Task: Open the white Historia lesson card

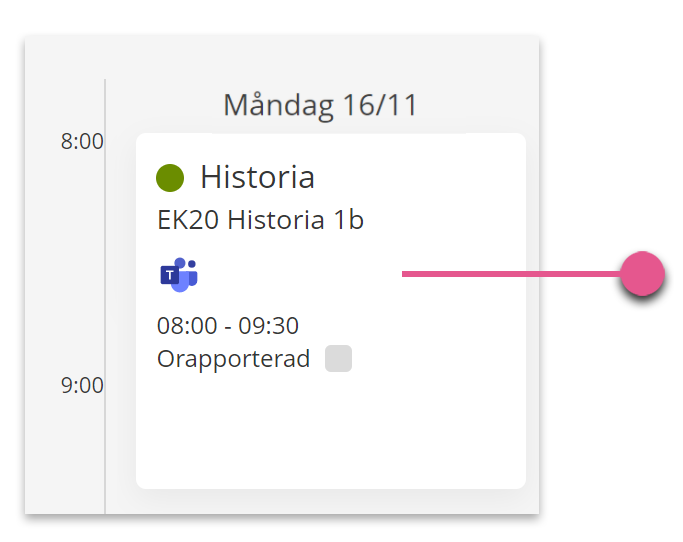Action: 331,311
